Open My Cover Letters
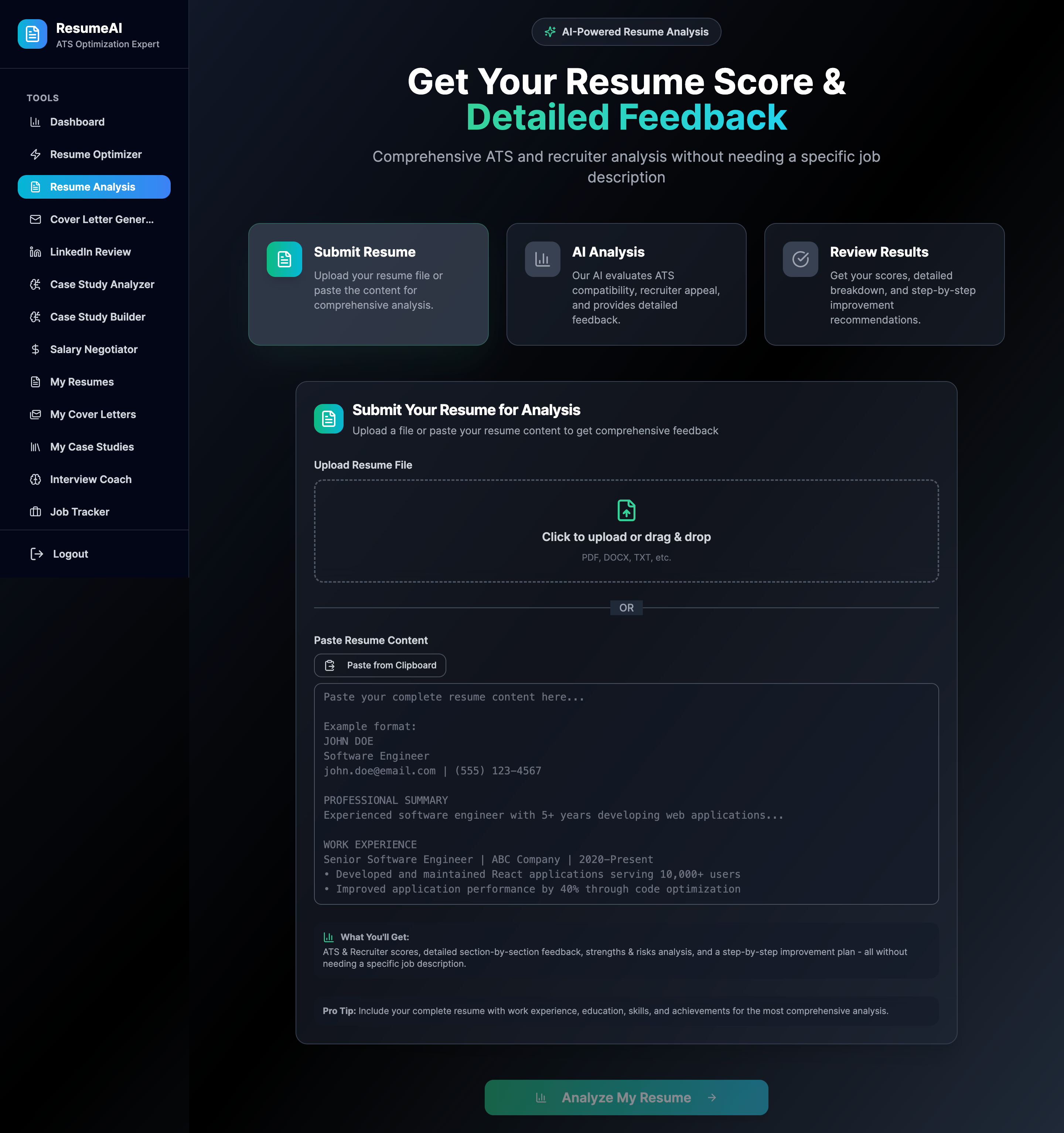The image size is (1064, 1133). click(x=93, y=414)
